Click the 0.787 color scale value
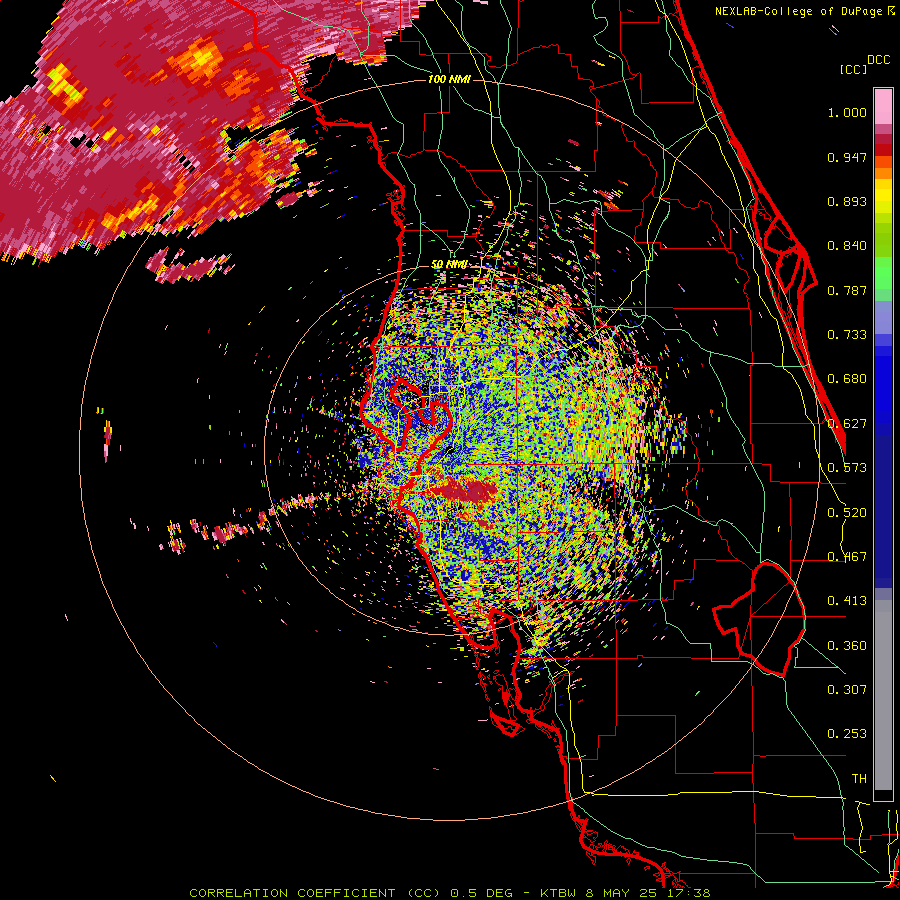The height and width of the screenshot is (900, 900). tap(847, 290)
